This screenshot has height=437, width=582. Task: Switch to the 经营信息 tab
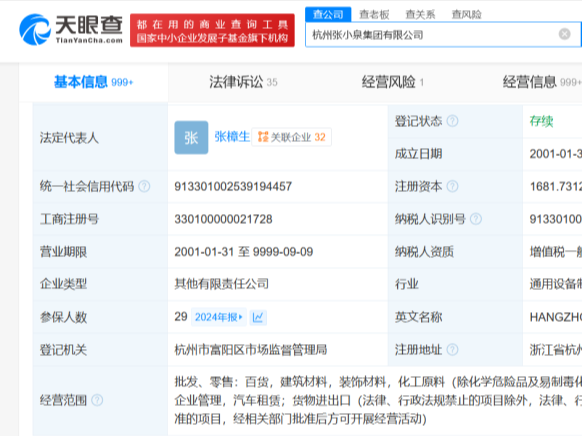[541, 82]
